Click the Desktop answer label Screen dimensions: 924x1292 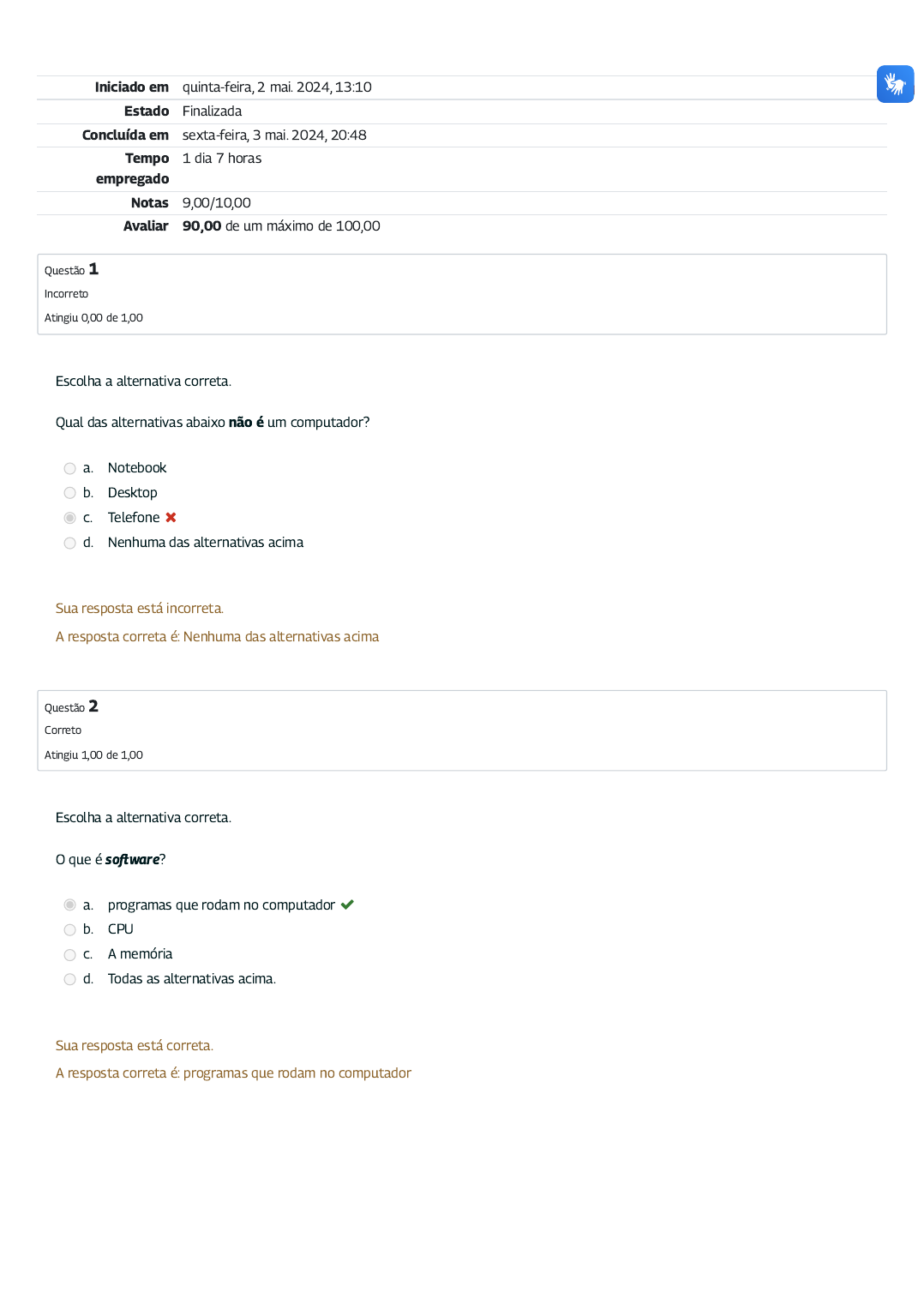133,493
